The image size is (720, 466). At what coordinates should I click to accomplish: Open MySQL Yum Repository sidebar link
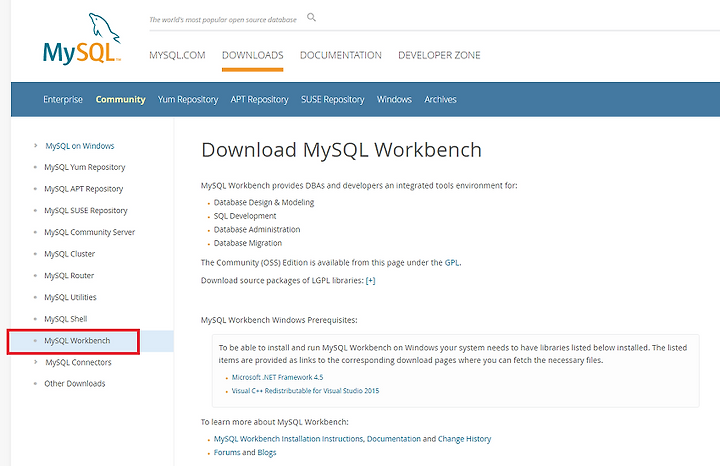[x=84, y=167]
